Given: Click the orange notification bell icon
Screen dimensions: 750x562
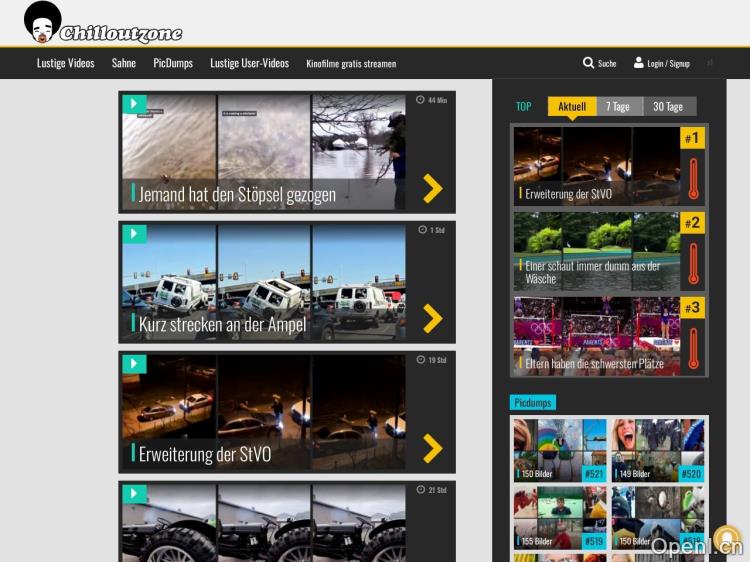Looking at the screenshot, I should tap(726, 539).
